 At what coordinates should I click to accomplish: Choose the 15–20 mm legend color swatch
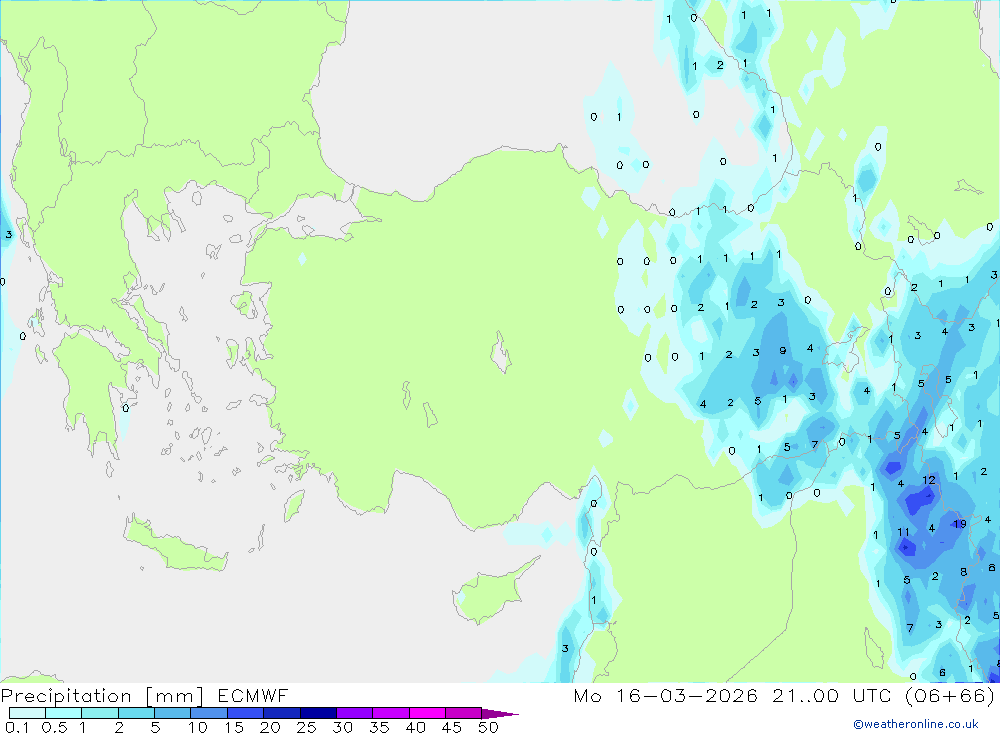click(246, 713)
